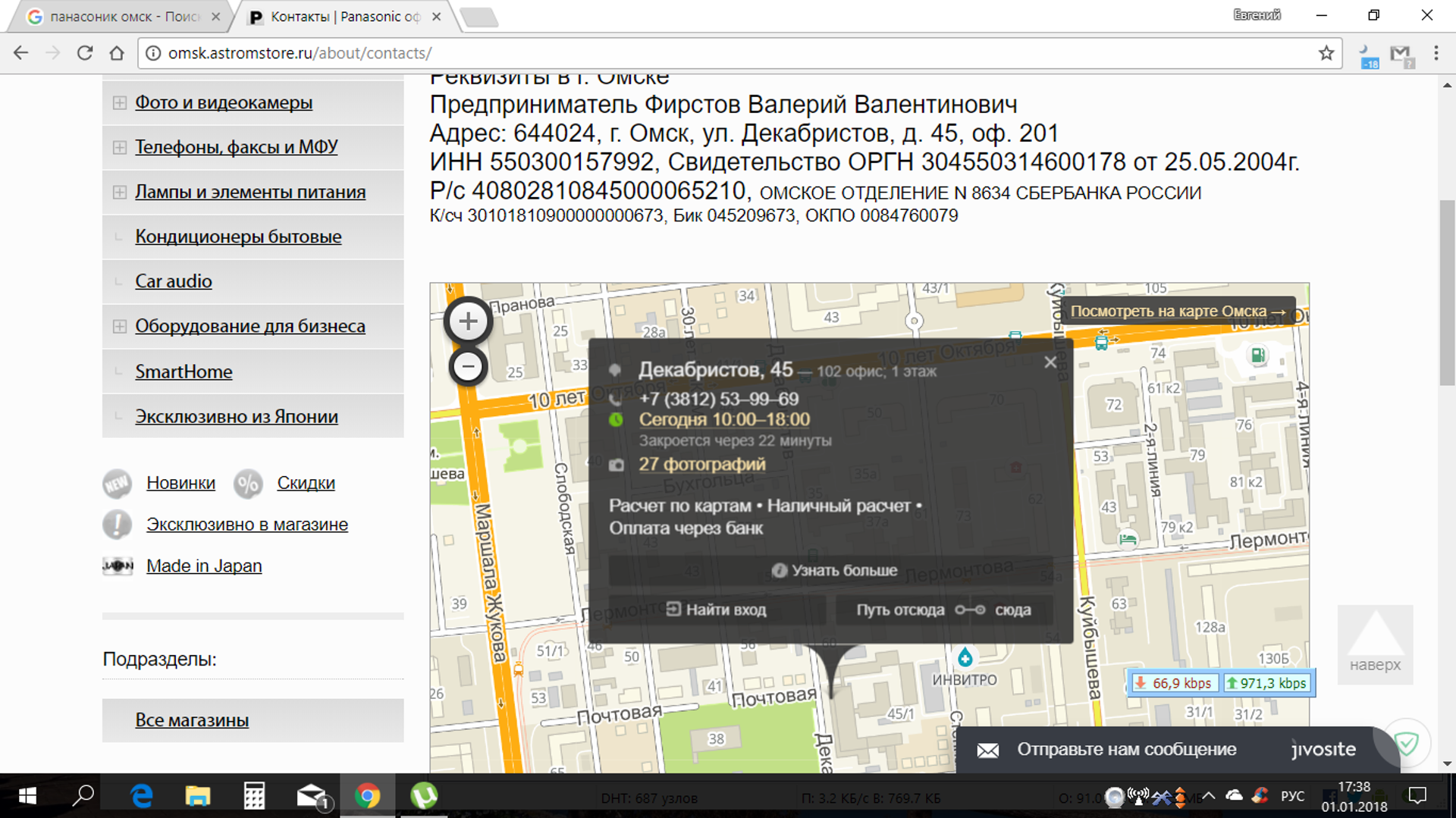The width and height of the screenshot is (1456, 818).
Task: Click the camera icon beside 27 фотографий
Action: [x=616, y=465]
